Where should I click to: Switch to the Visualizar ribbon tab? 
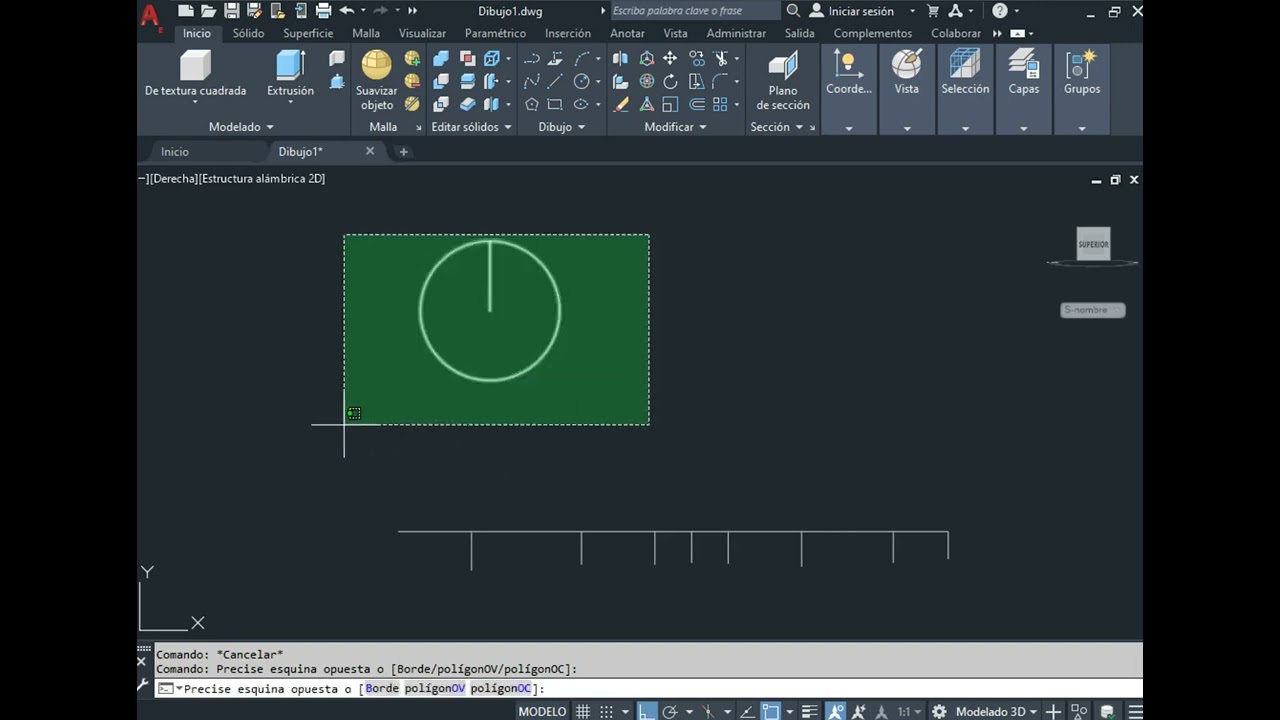pyautogui.click(x=422, y=33)
